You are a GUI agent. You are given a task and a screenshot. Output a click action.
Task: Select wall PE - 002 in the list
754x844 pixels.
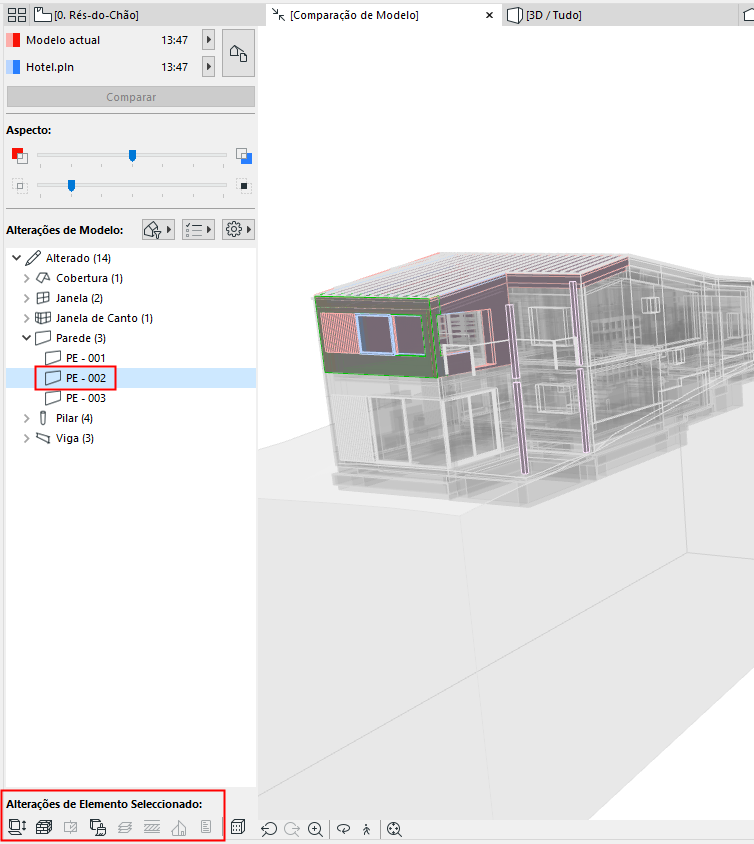click(86, 378)
